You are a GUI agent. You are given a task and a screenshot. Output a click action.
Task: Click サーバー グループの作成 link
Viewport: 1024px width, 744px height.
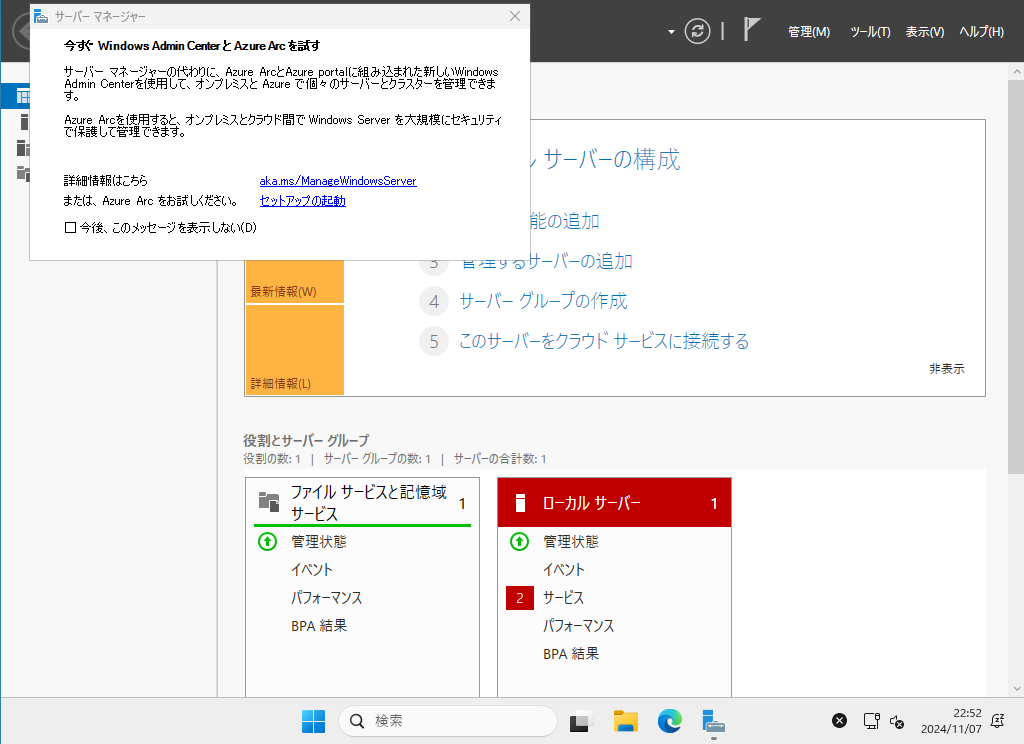[x=543, y=301]
